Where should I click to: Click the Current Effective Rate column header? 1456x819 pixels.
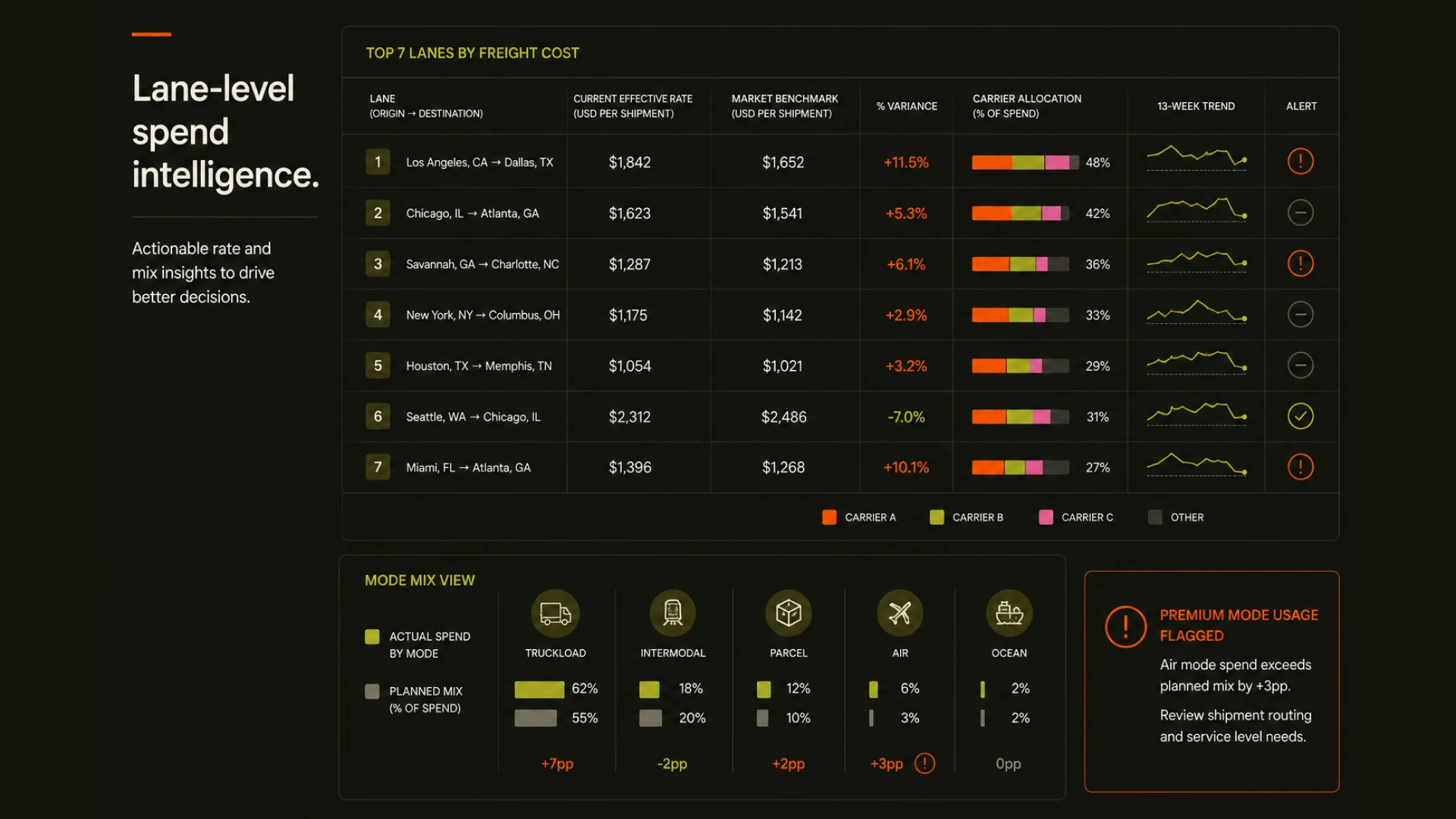(632, 106)
